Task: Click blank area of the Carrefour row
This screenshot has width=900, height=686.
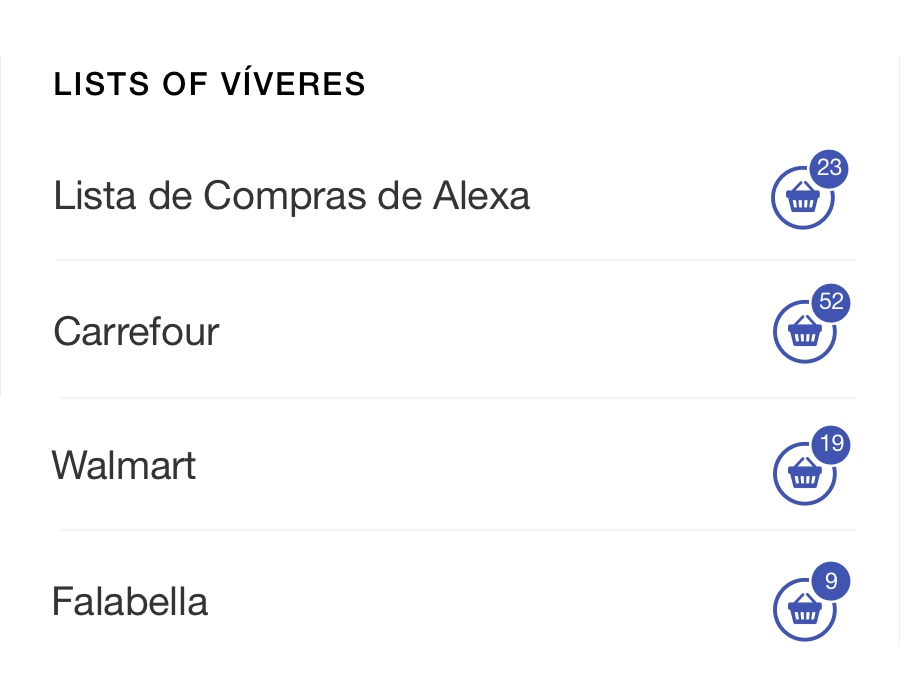Action: (x=500, y=331)
